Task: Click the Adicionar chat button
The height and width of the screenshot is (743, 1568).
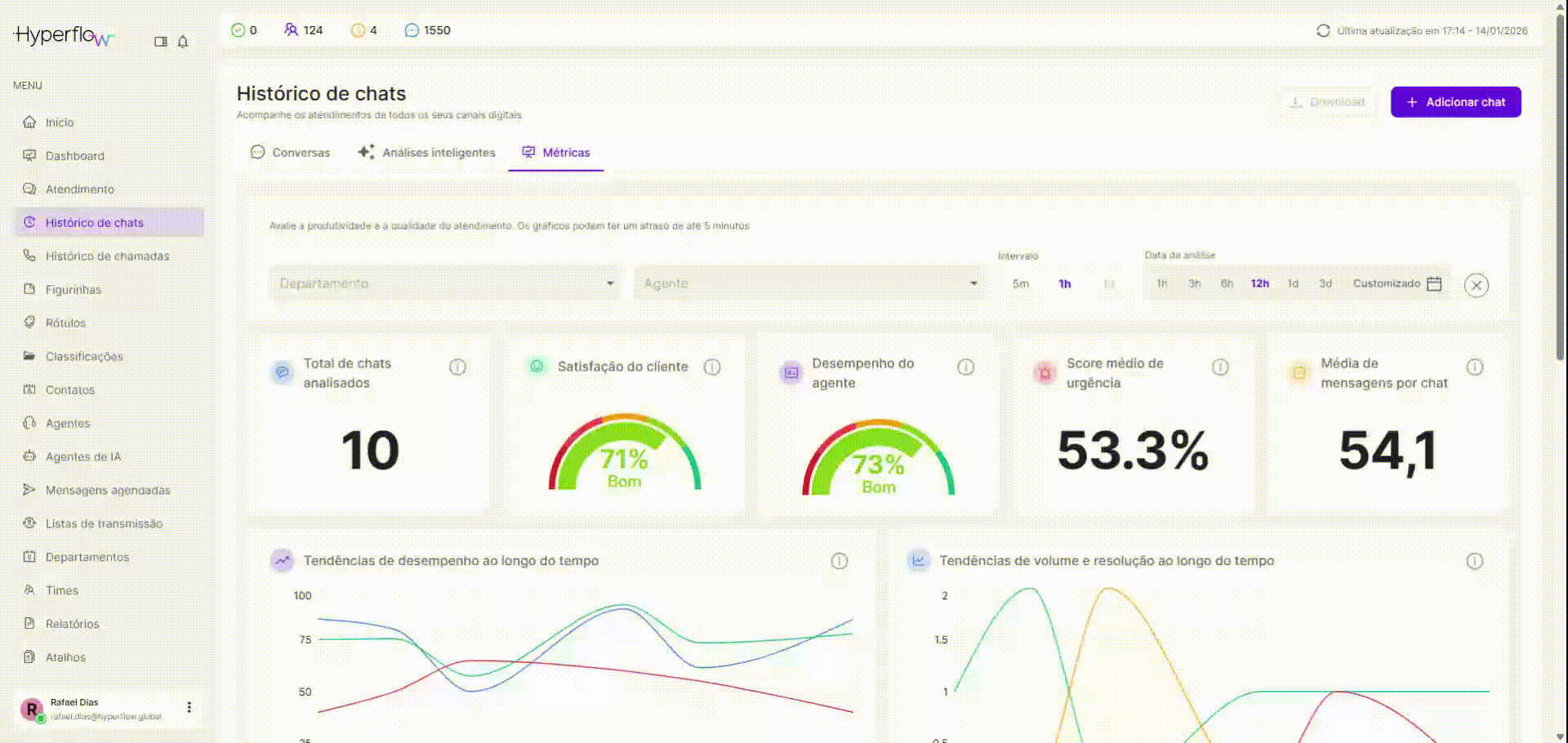Action: pos(1455,102)
